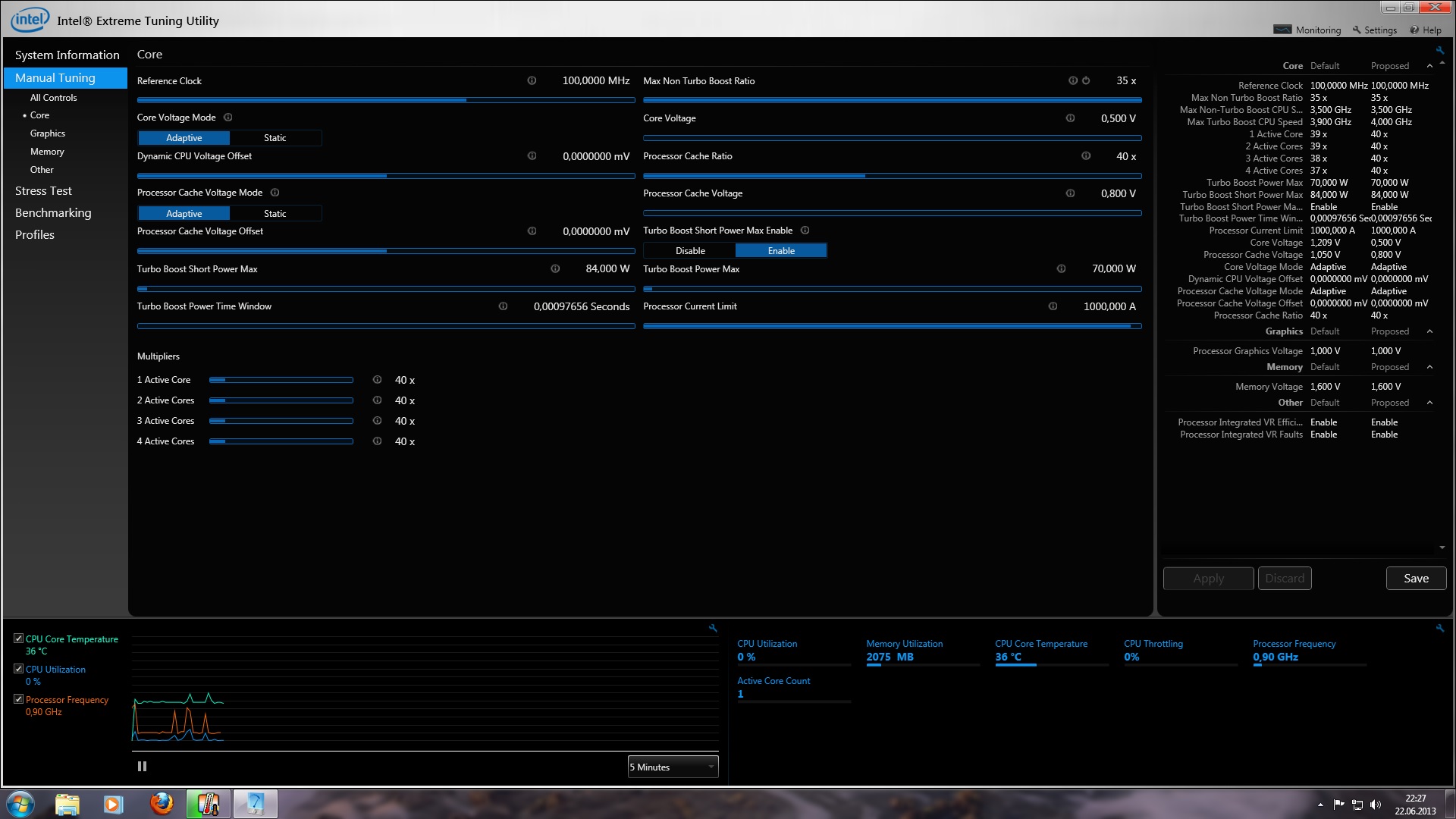Disable Turbo Boost Short Power Max
The height and width of the screenshot is (819, 1456).
[x=690, y=251]
